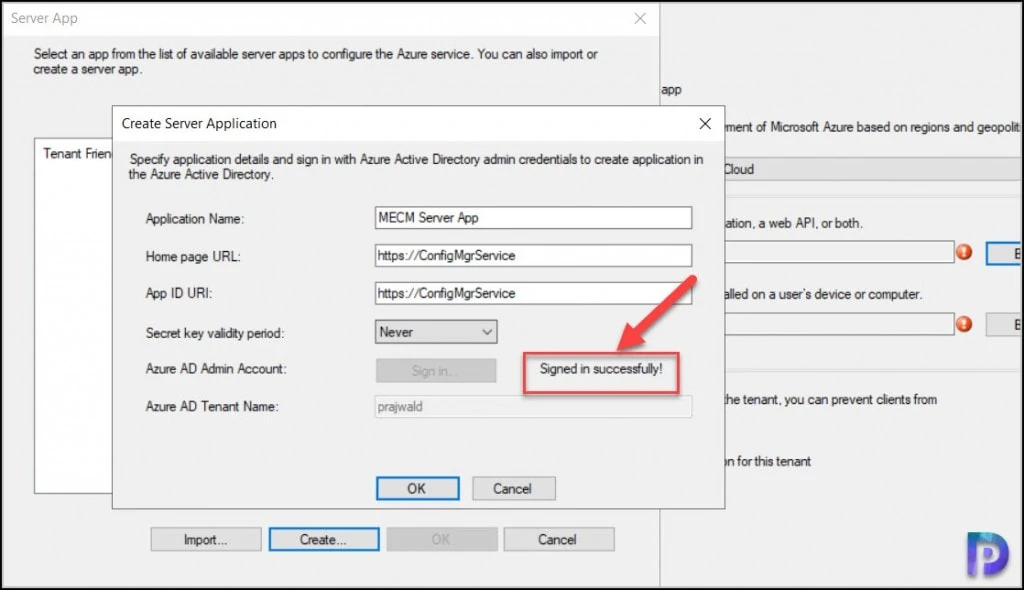Click the native client app field in background
The width and height of the screenshot is (1024, 590).
(839, 324)
